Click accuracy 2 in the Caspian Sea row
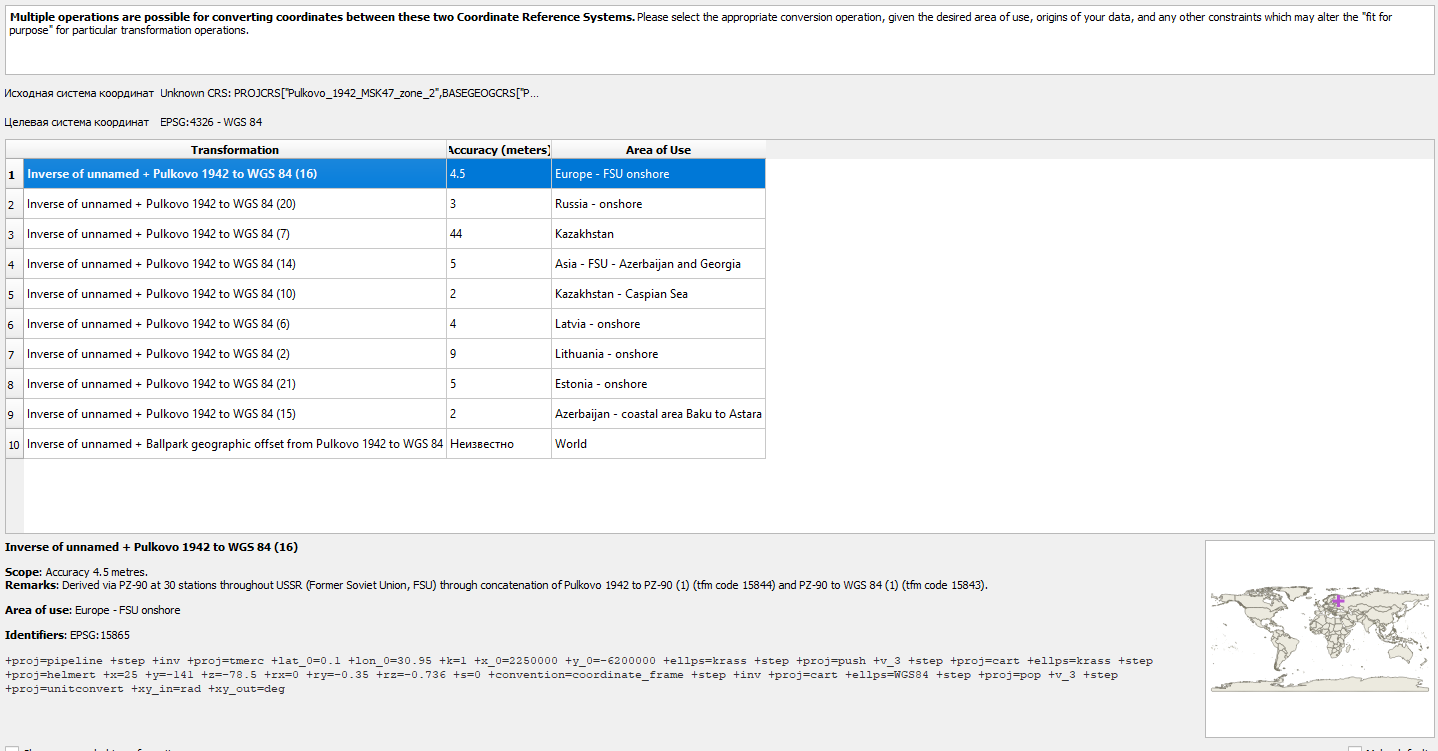1438x751 pixels. (499, 294)
